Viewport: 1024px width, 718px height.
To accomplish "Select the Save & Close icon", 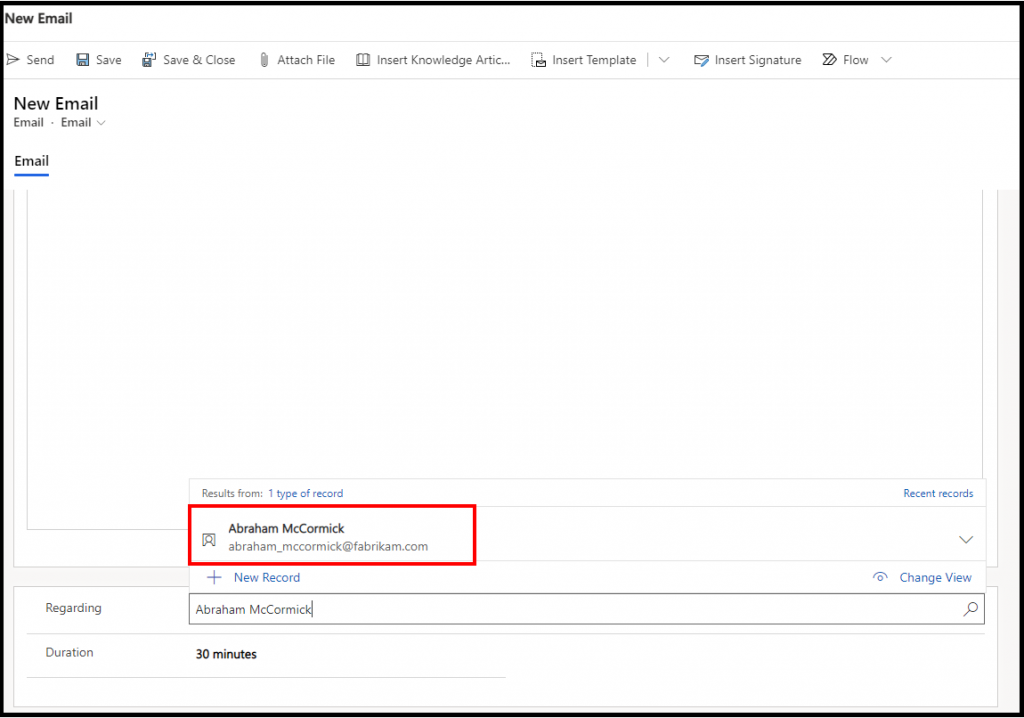I will [x=148, y=59].
